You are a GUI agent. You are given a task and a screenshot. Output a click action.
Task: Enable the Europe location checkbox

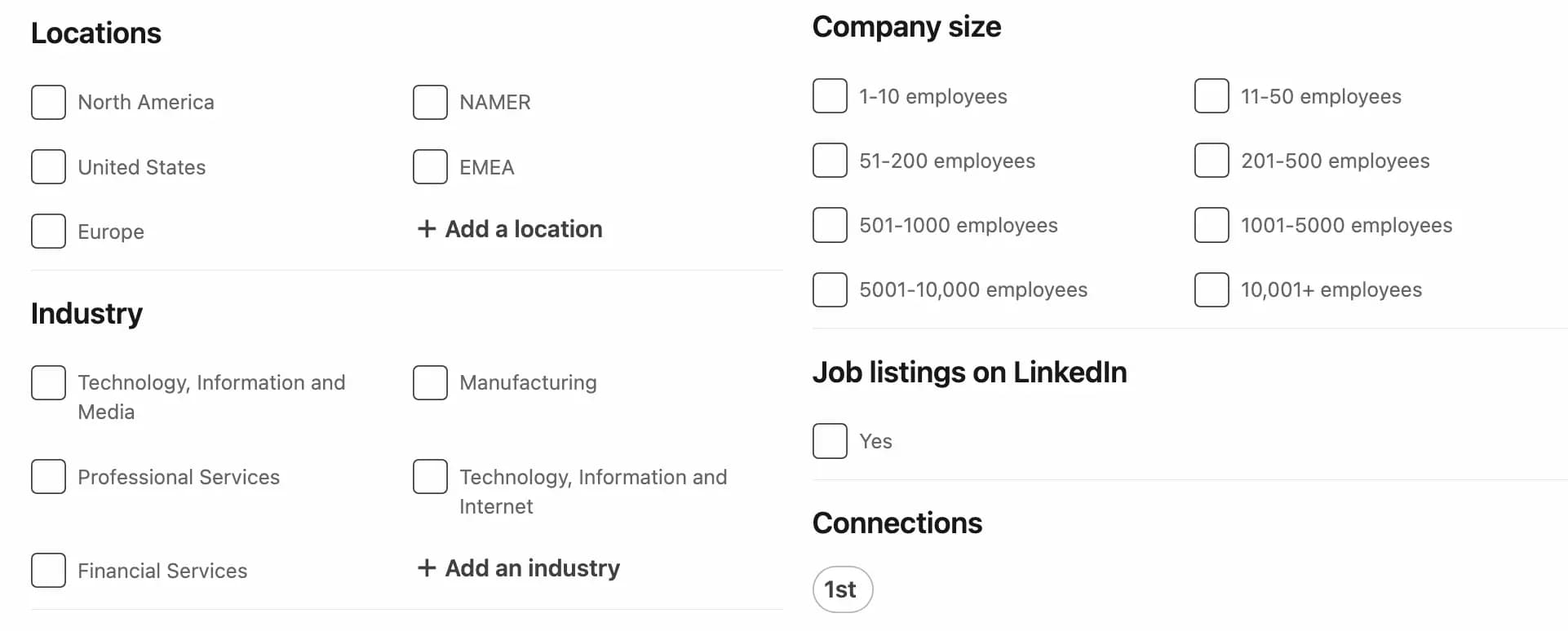[48, 231]
